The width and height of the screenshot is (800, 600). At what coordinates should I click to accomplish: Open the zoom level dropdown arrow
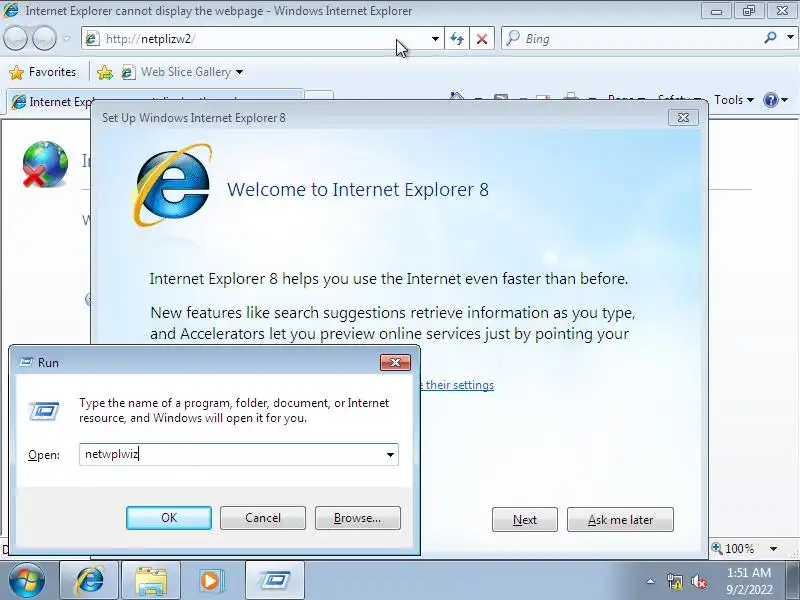(x=773, y=549)
